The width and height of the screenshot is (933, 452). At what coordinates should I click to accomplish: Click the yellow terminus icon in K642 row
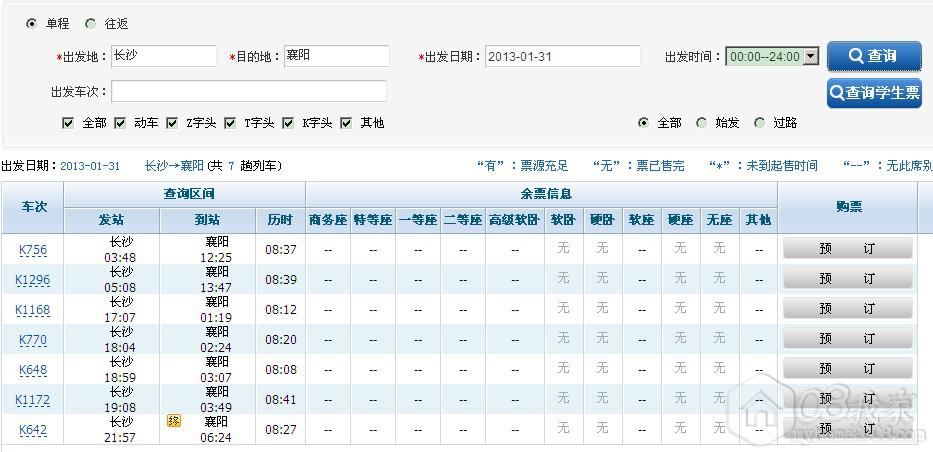(173, 421)
